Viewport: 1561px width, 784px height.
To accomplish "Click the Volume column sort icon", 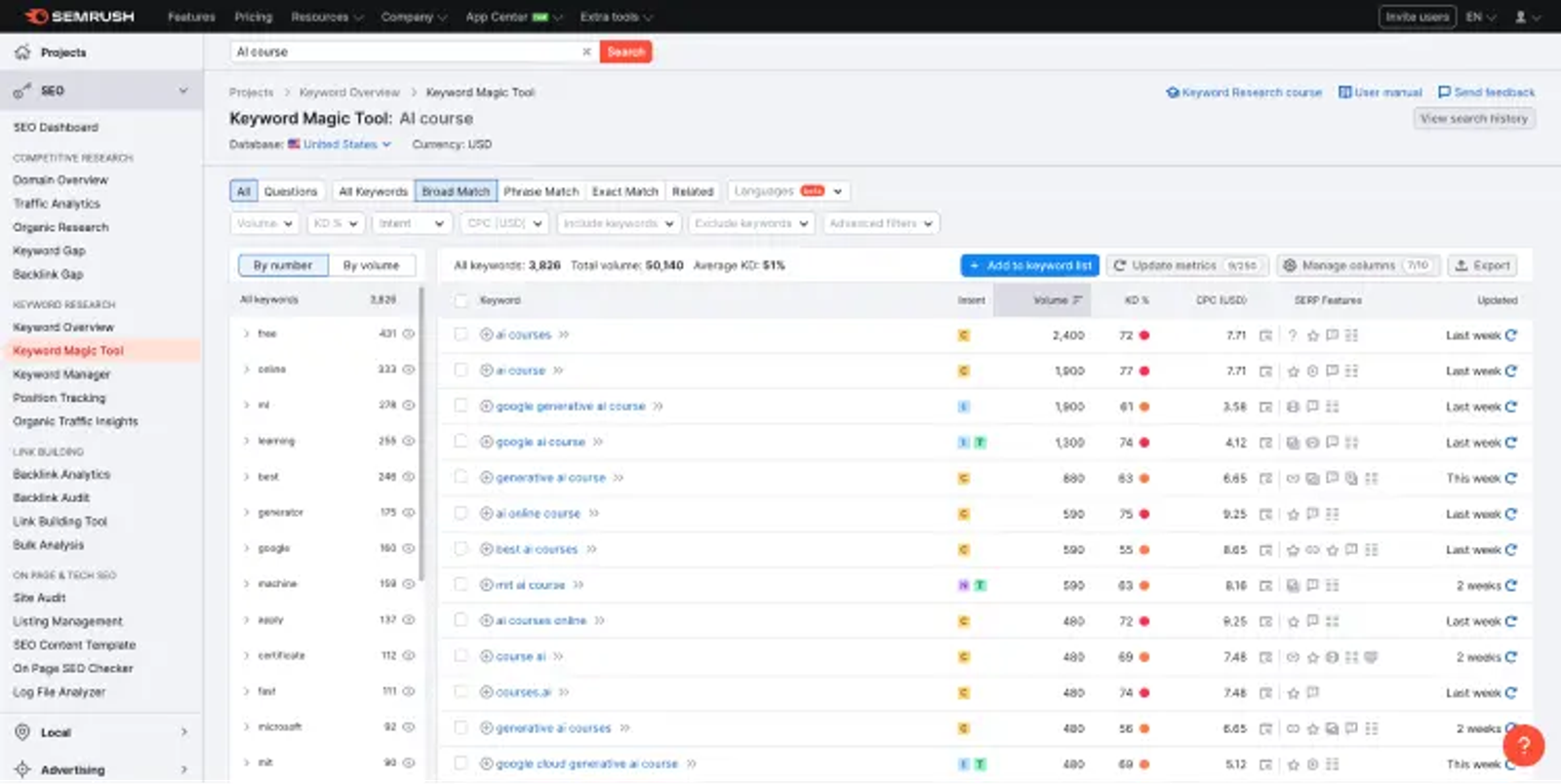I will (x=1077, y=300).
